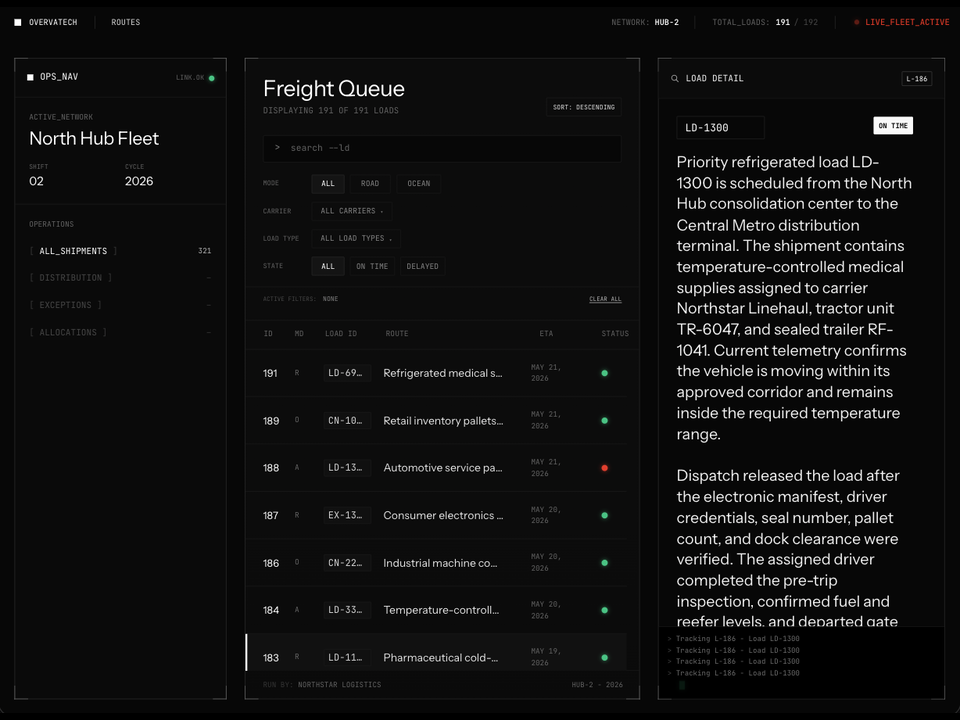Open the ALL LOAD TYPES dropdown
This screenshot has width=960, height=720.
pyautogui.click(x=356, y=239)
